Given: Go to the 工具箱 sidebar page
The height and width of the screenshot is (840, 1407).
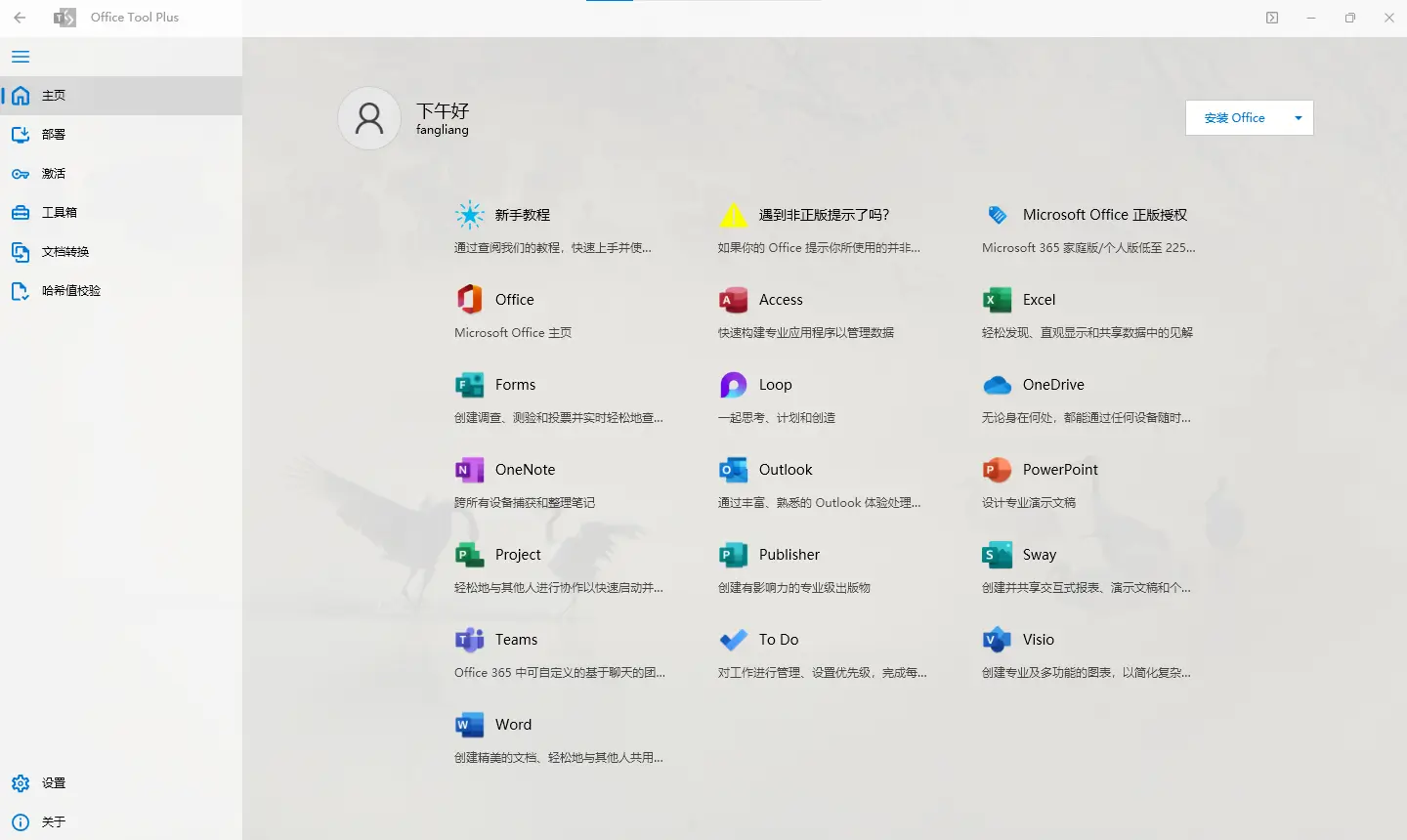Looking at the screenshot, I should click(x=59, y=213).
